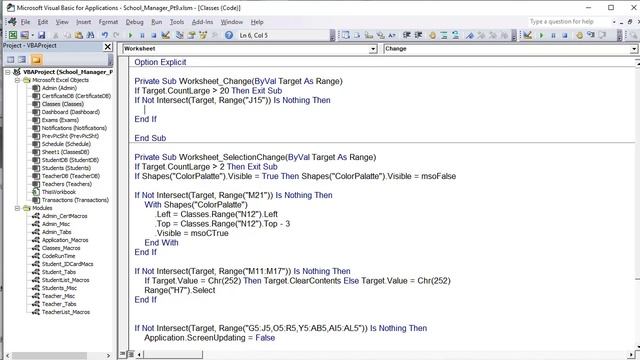Click the Cut scissors icon
Screen dimensions: 640x360
pos(56,36)
